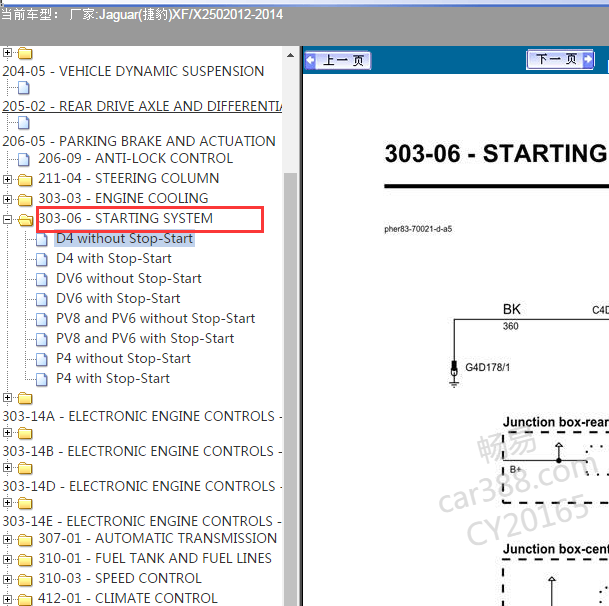Select P4 without Stop-Start entry
This screenshot has width=609, height=606.
point(123,359)
